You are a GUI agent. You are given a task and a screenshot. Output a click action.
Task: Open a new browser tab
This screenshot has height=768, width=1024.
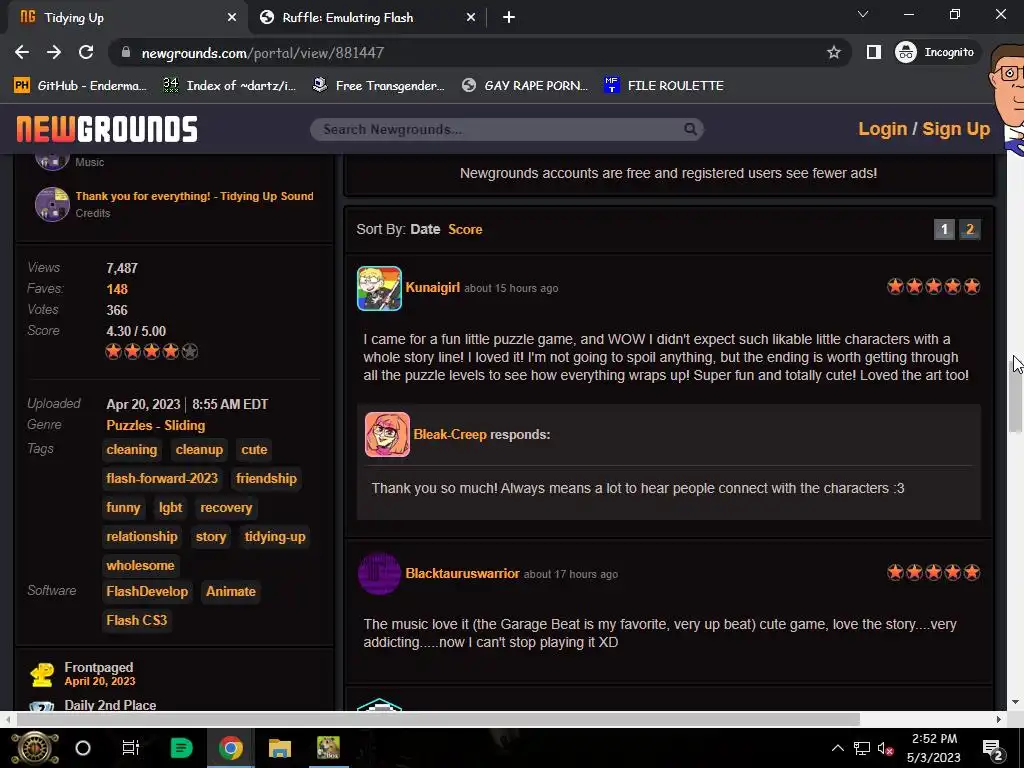[509, 18]
